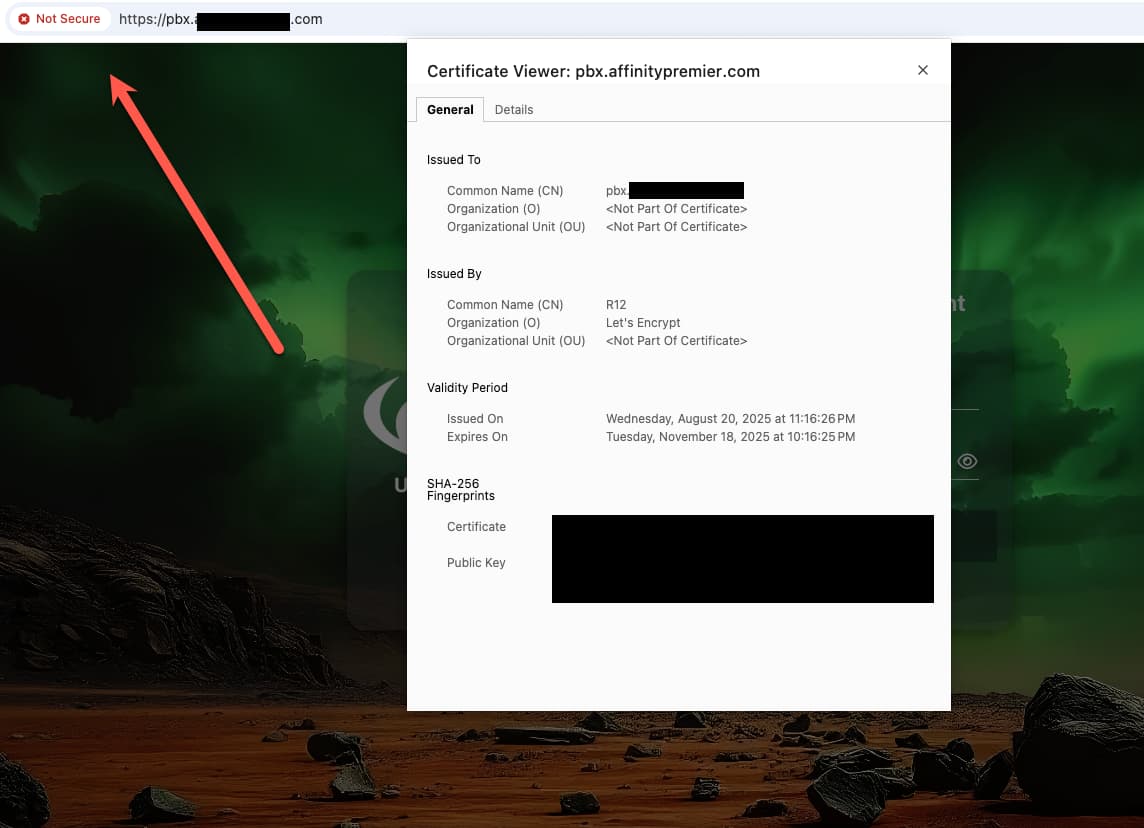The image size is (1144, 828).
Task: Click the Public Key label
Action: point(476,563)
